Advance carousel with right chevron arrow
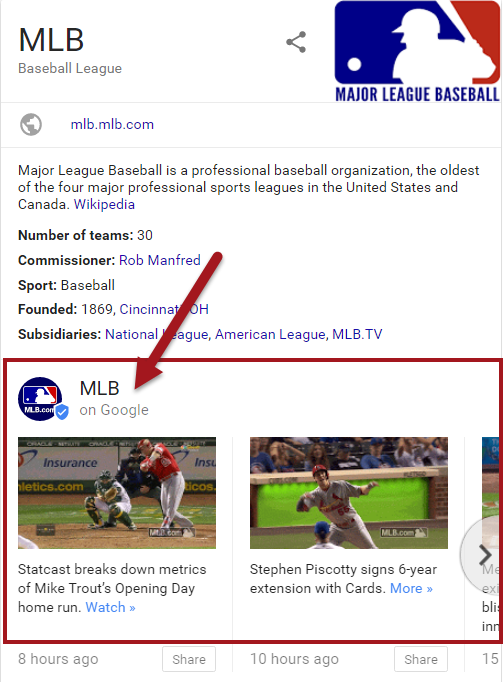The width and height of the screenshot is (504, 682). 484,554
